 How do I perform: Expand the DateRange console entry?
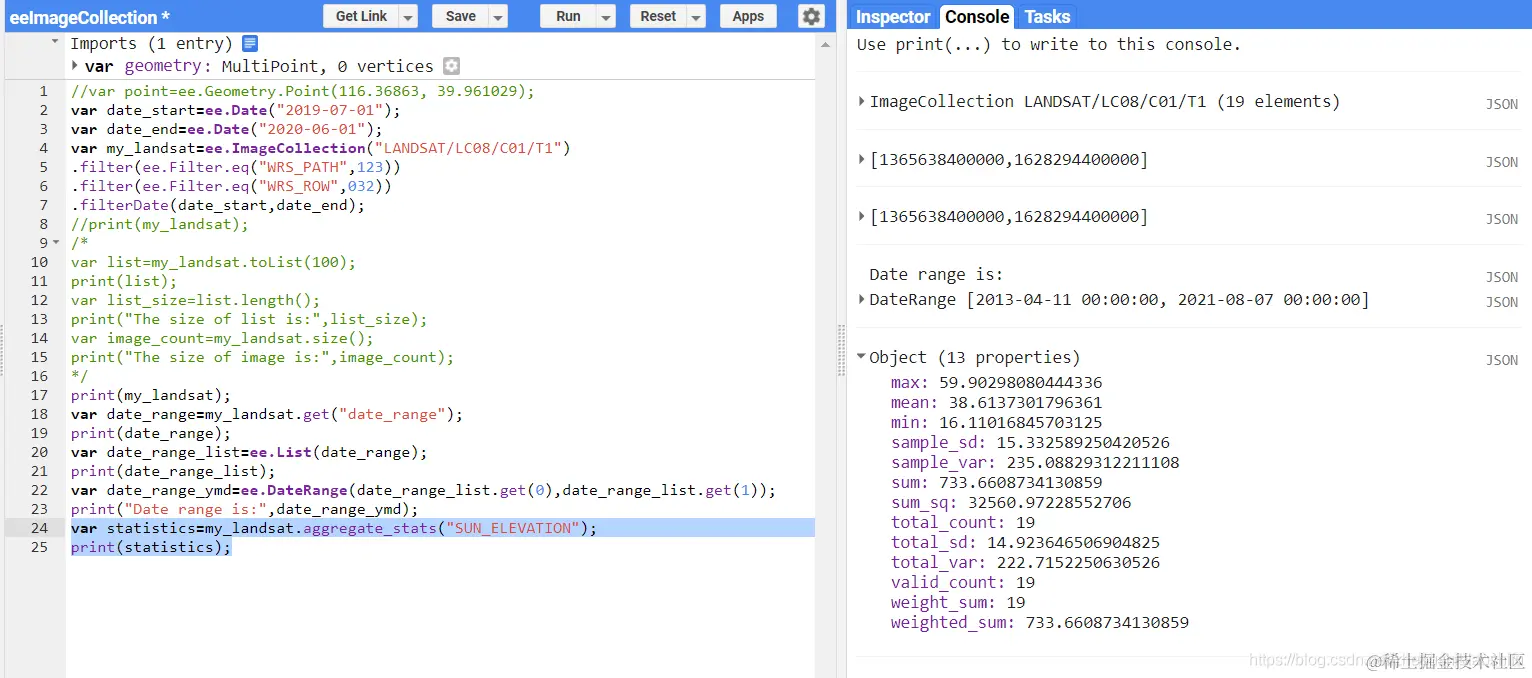pos(862,299)
